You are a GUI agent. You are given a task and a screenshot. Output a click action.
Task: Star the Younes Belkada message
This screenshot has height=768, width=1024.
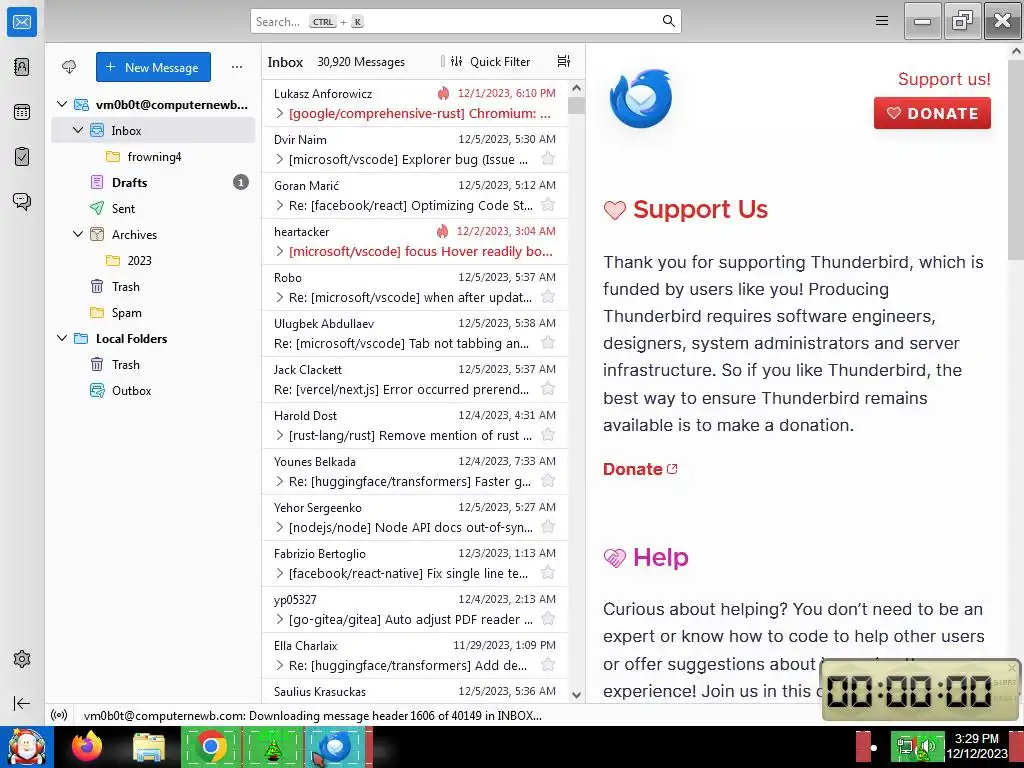point(548,481)
